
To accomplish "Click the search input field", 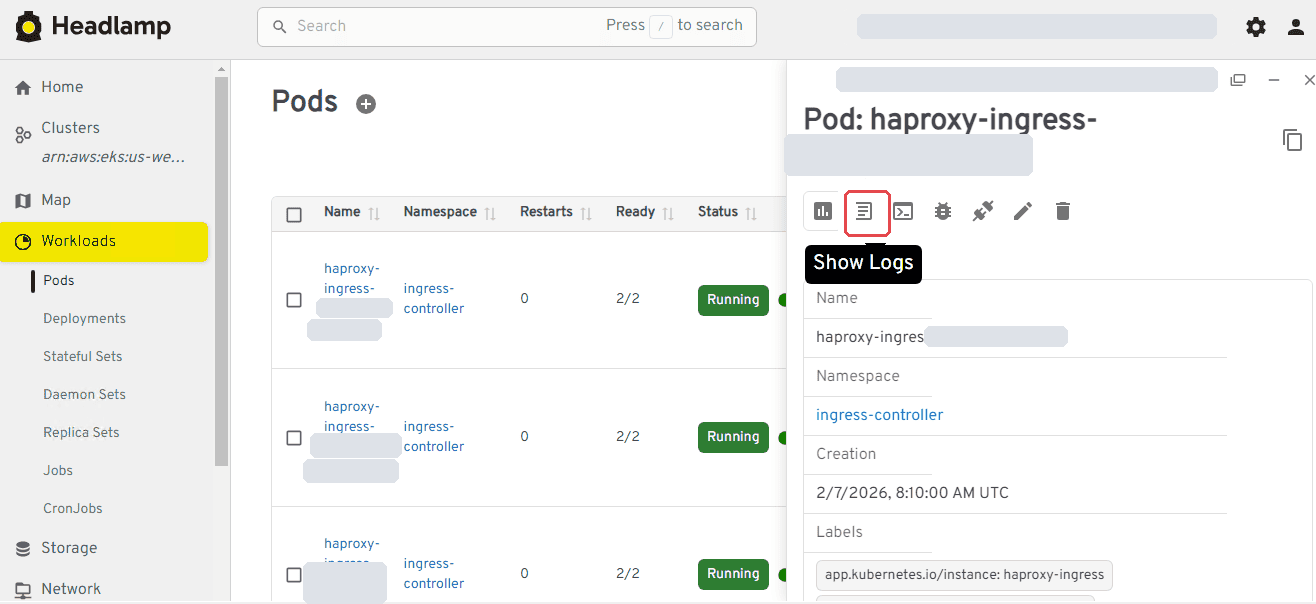I will [506, 27].
